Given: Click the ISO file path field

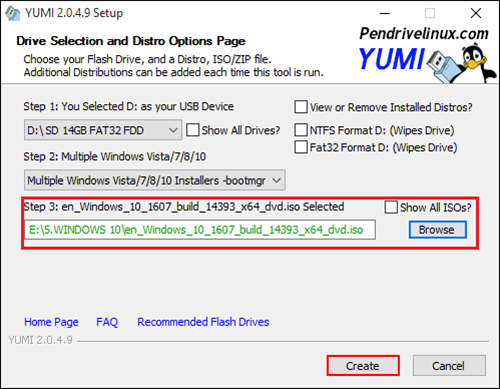Looking at the screenshot, I should pos(200,230).
